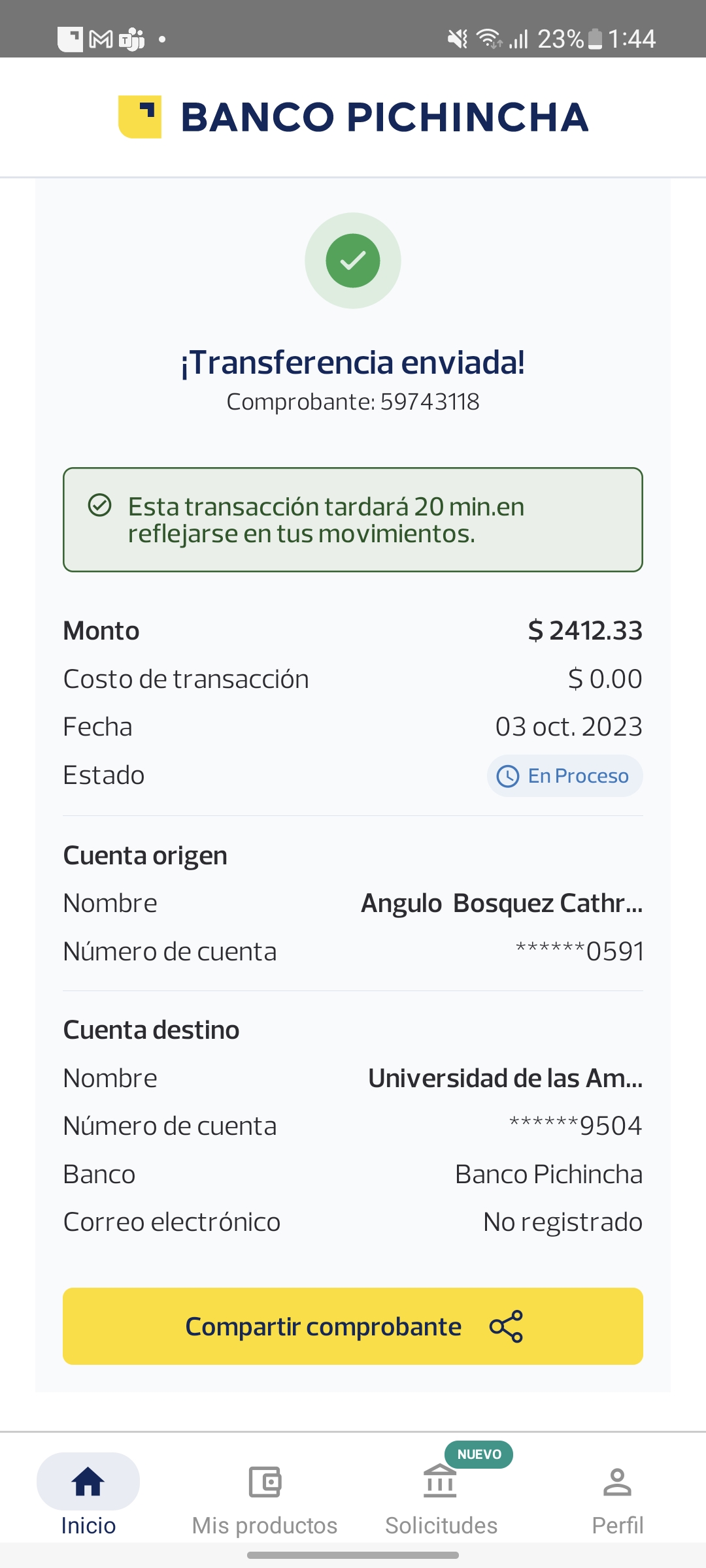Tap the truncated origin name Angulo Bosquez
Viewport: 706px width, 1568px height.
[x=501, y=904]
